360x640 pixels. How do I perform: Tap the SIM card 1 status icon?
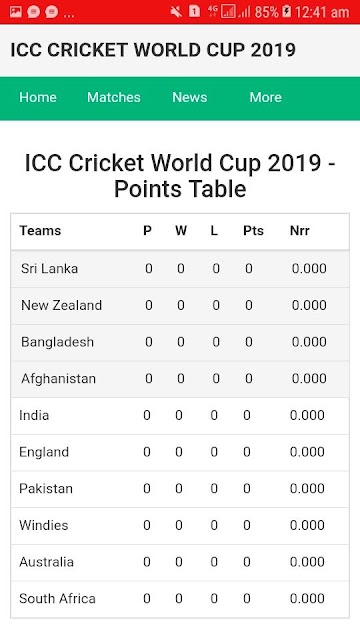click(x=195, y=11)
